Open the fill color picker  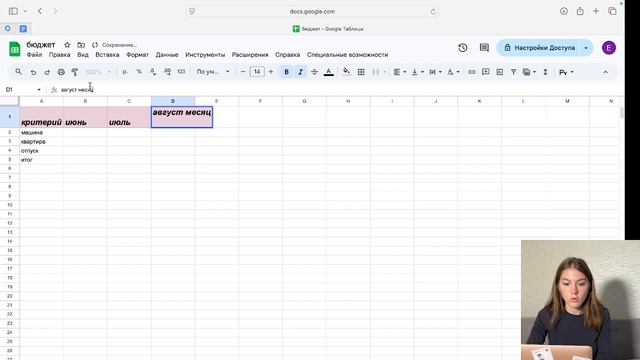[346, 72]
